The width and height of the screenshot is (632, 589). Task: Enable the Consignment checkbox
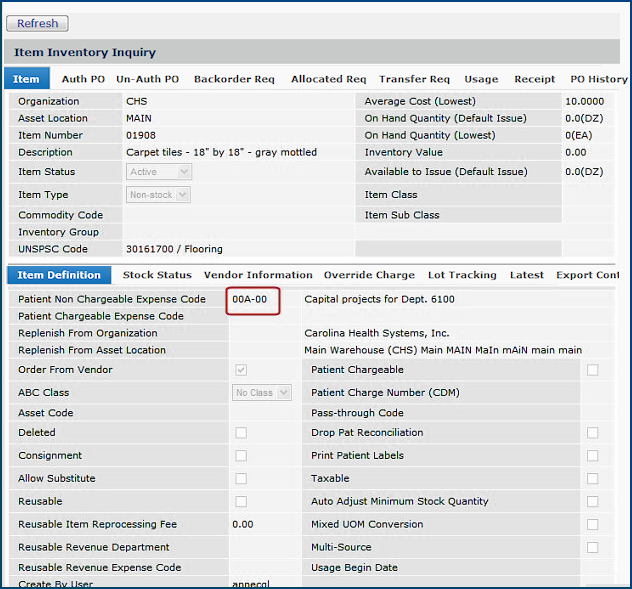pyautogui.click(x=241, y=455)
